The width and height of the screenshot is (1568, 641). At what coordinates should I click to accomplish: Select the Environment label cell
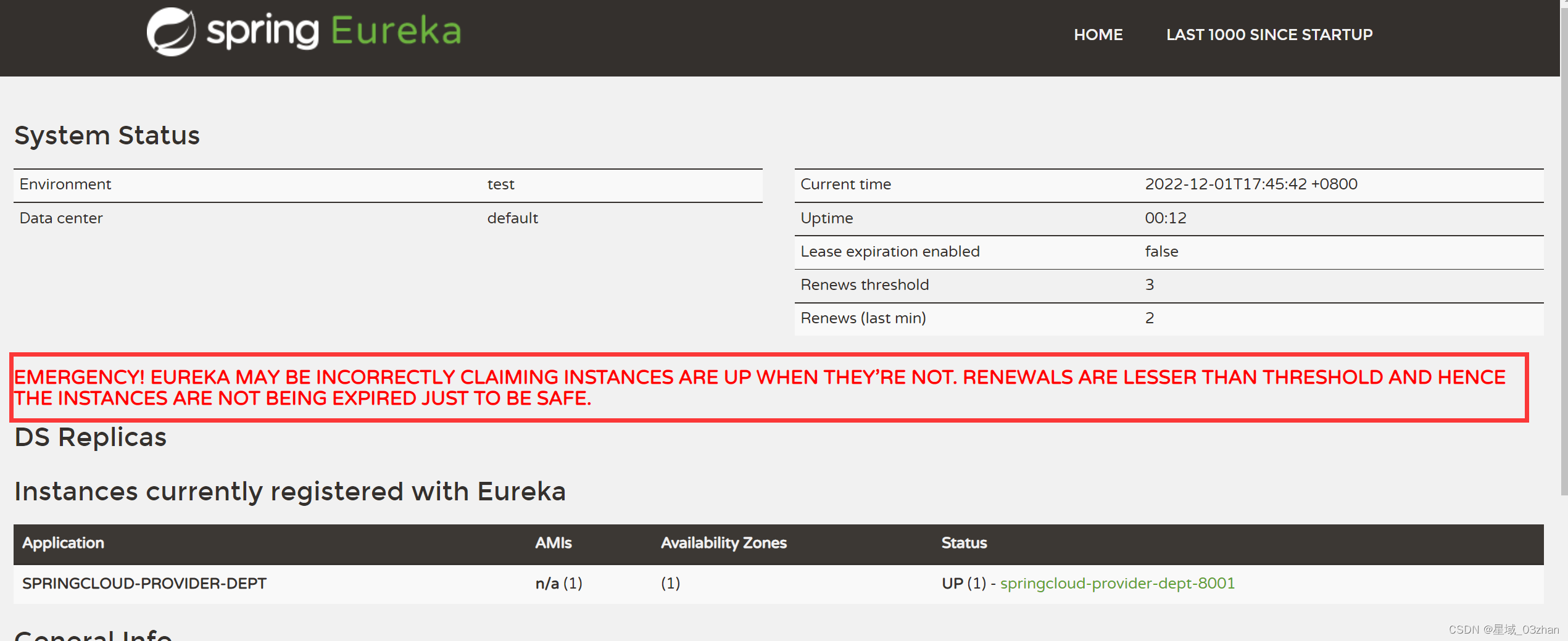pos(65,184)
